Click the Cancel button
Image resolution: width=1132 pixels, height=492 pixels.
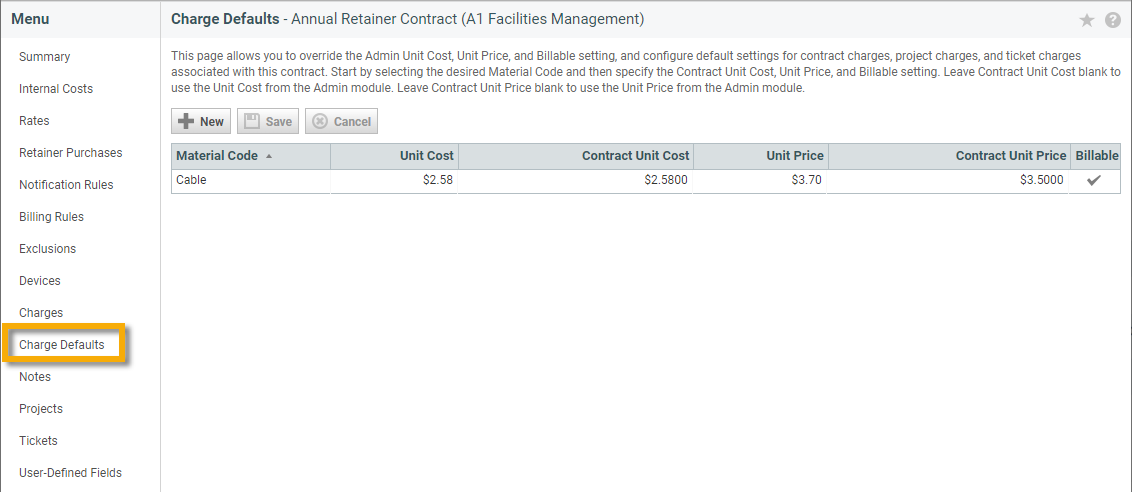(341, 121)
